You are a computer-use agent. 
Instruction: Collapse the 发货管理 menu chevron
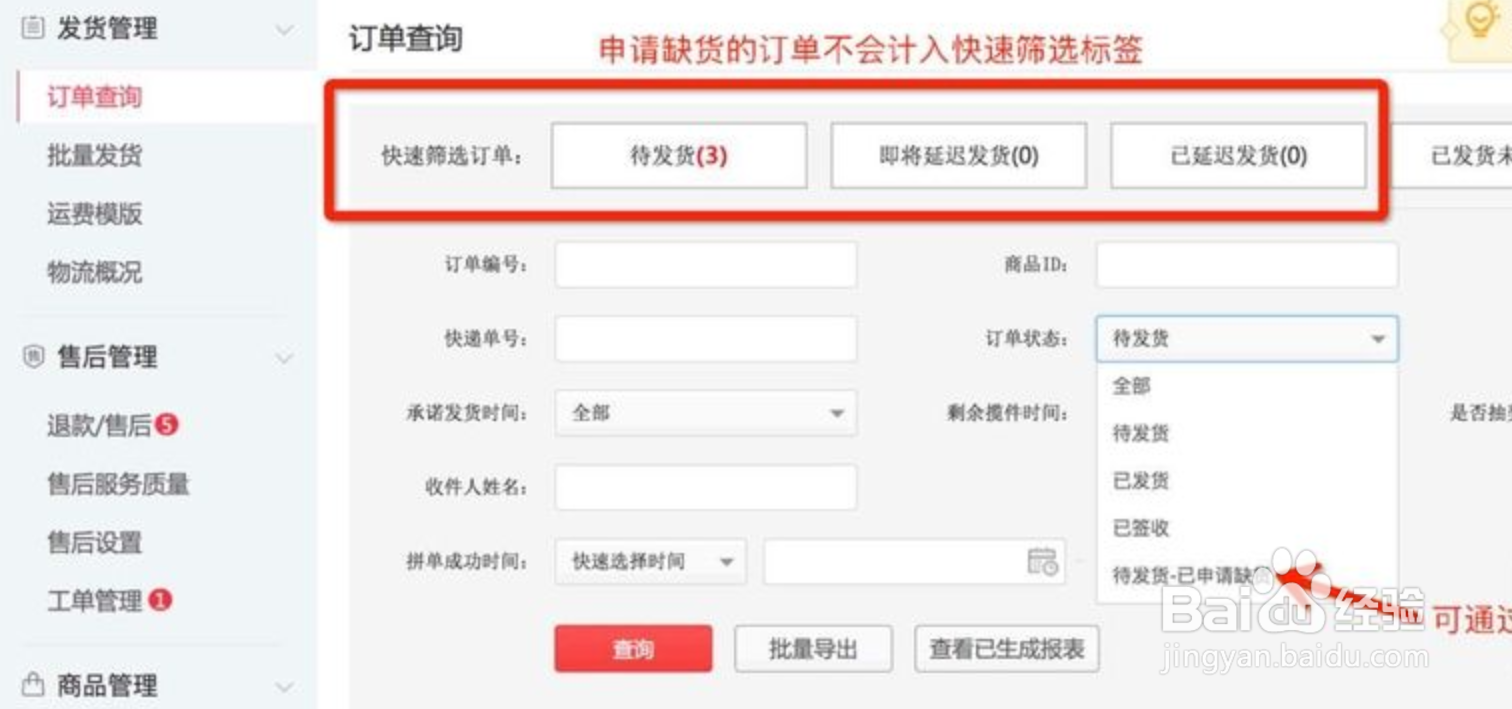point(284,30)
